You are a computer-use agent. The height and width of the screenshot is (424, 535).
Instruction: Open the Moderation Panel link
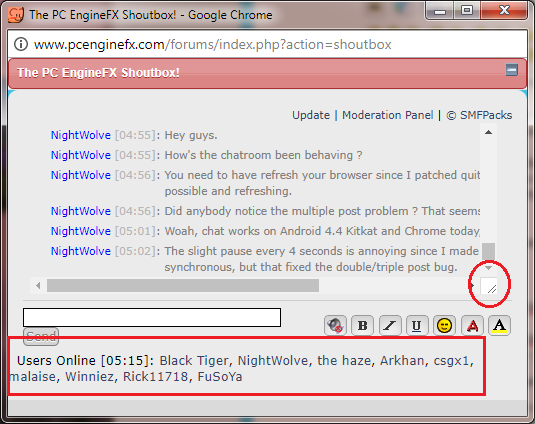[388, 115]
